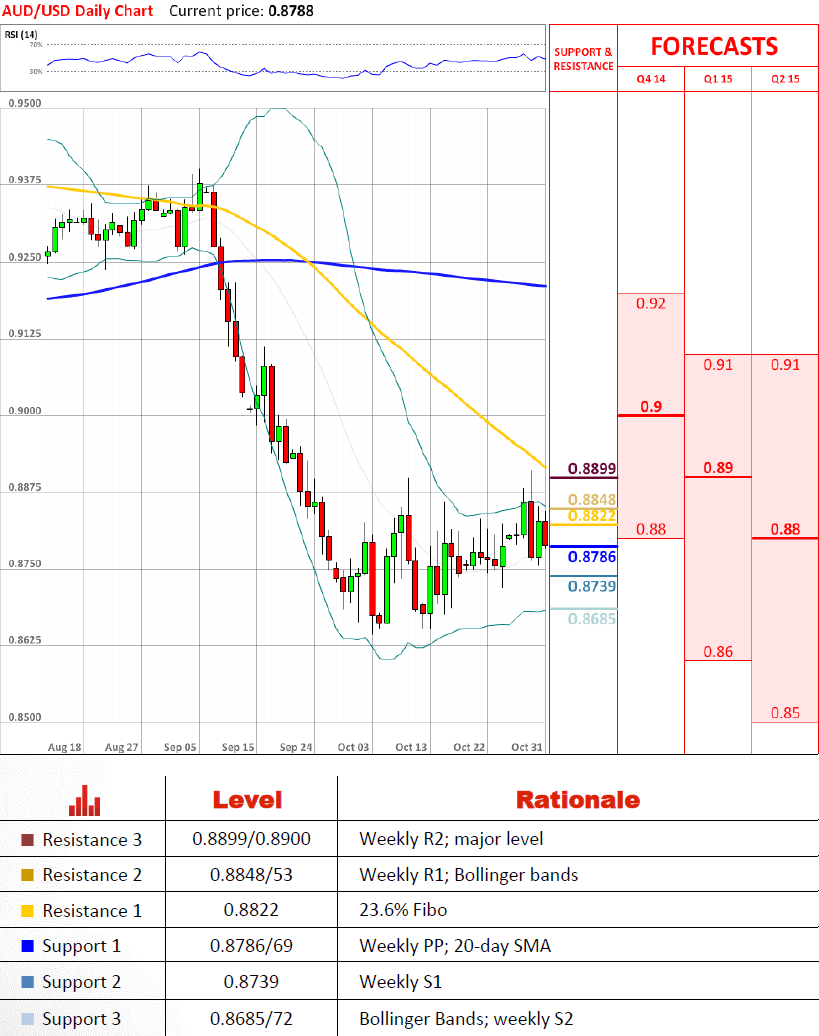Select the AUD/USD Daily Chart title
Image resolution: width=819 pixels, height=1036 pixels.
pos(77,11)
